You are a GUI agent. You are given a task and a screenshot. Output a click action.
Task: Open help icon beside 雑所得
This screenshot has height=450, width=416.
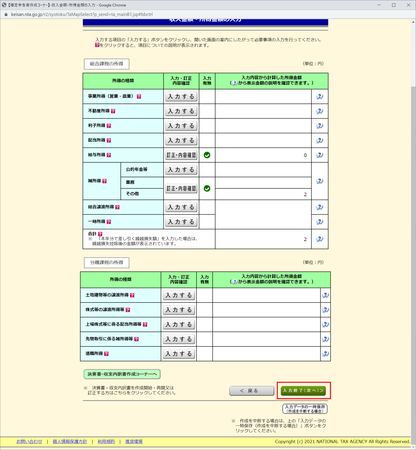(104, 181)
